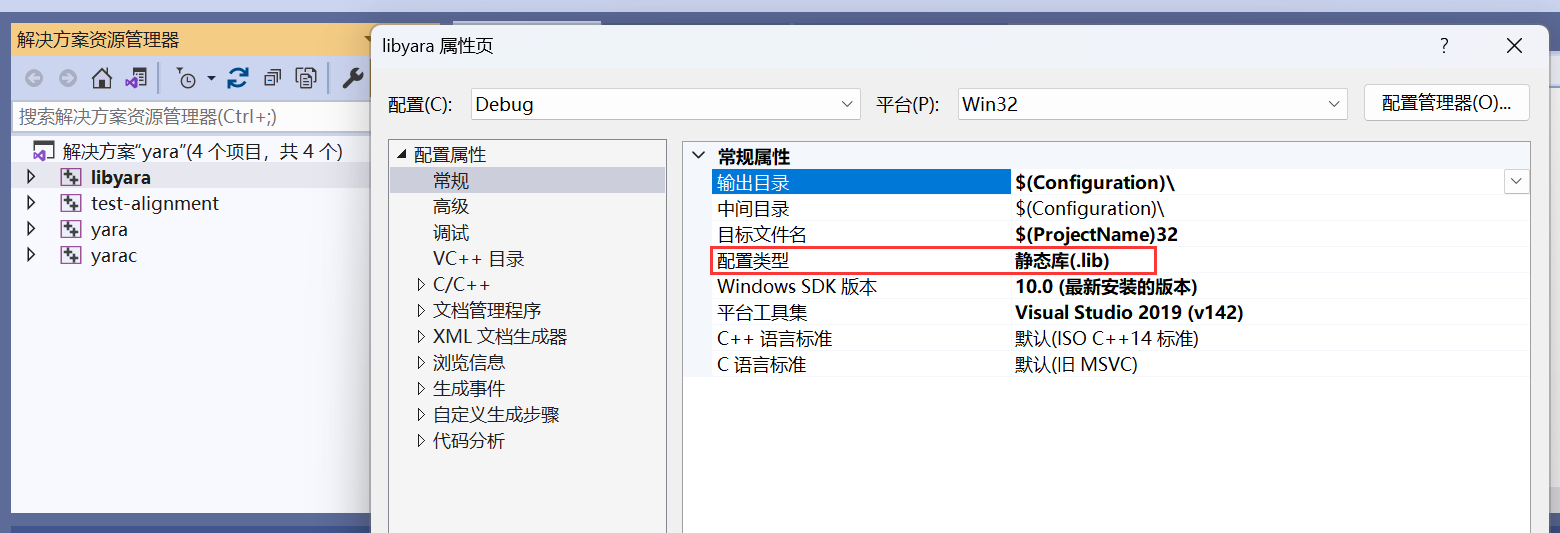The image size is (1560, 533).
Task: Collapse all items in Solution Explorer
Action: pos(272,78)
